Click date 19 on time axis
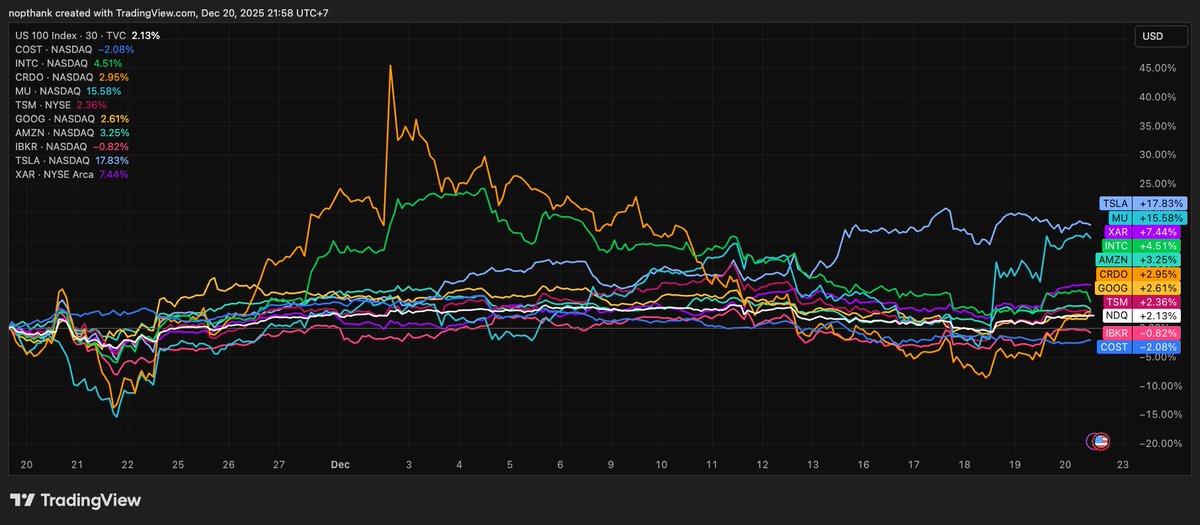The height and width of the screenshot is (525, 1200). point(1017,465)
